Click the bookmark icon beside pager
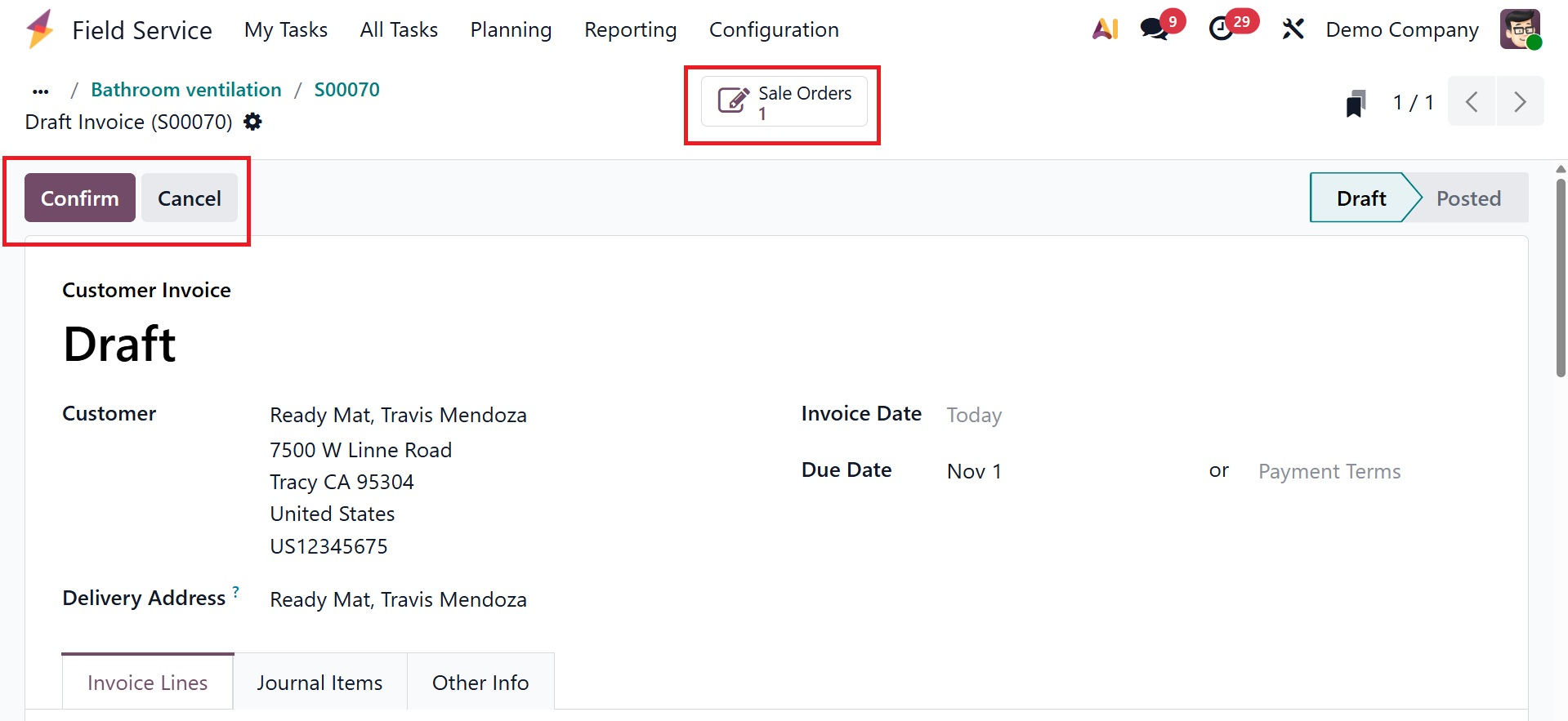This screenshot has height=721, width=1568. [x=1356, y=103]
